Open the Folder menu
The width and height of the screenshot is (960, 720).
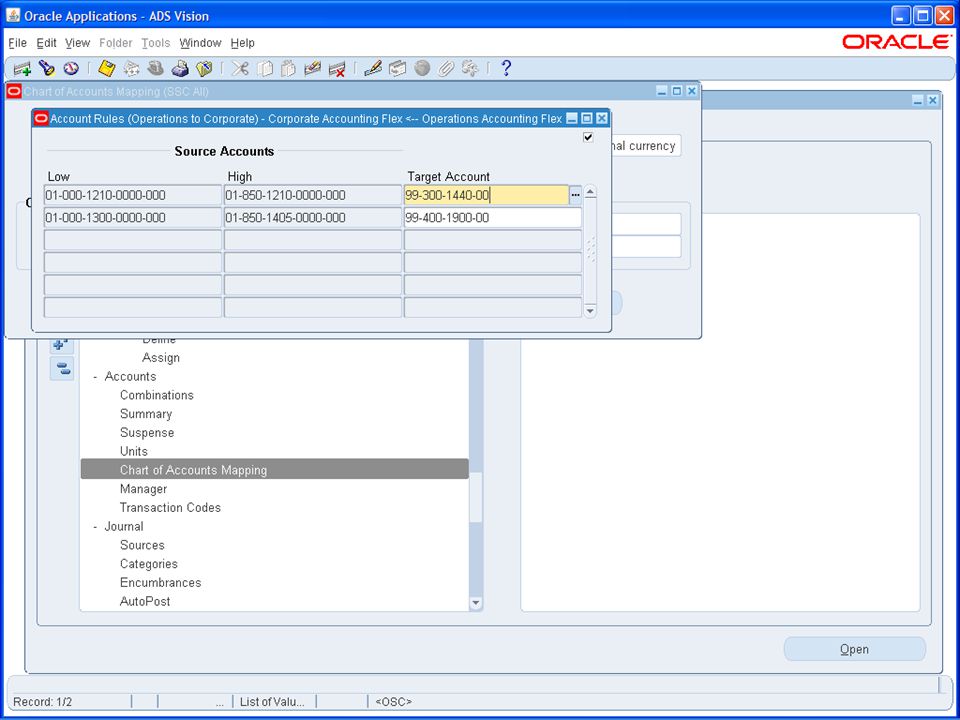pos(116,43)
